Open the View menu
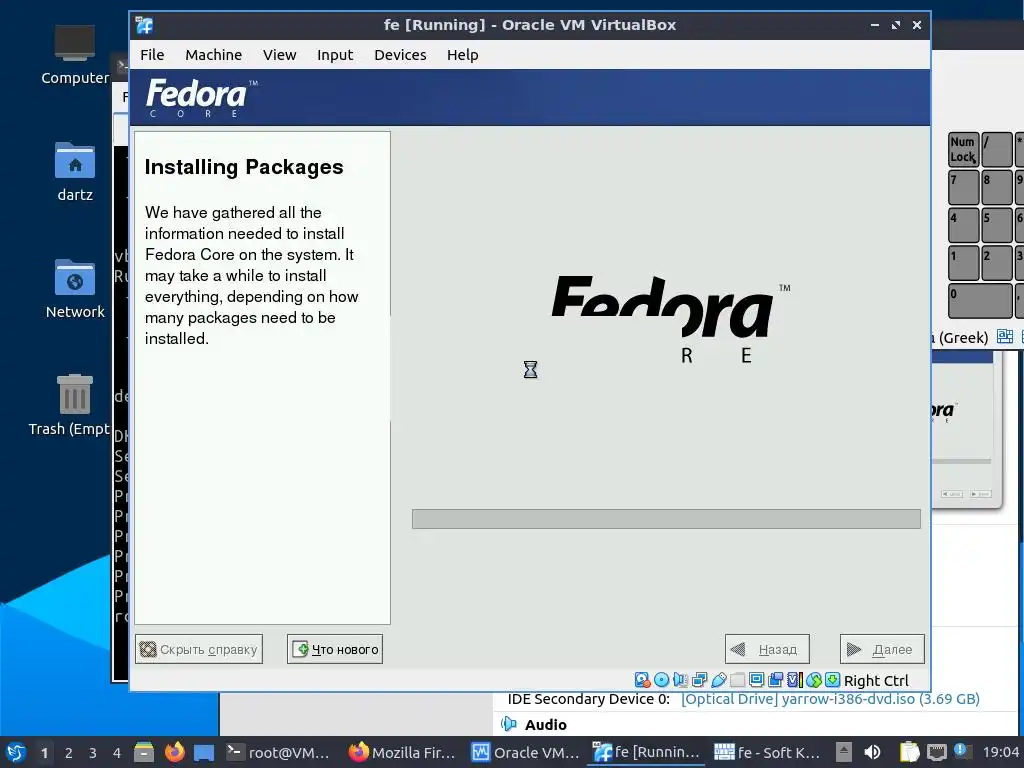1024x768 pixels. tap(280, 55)
